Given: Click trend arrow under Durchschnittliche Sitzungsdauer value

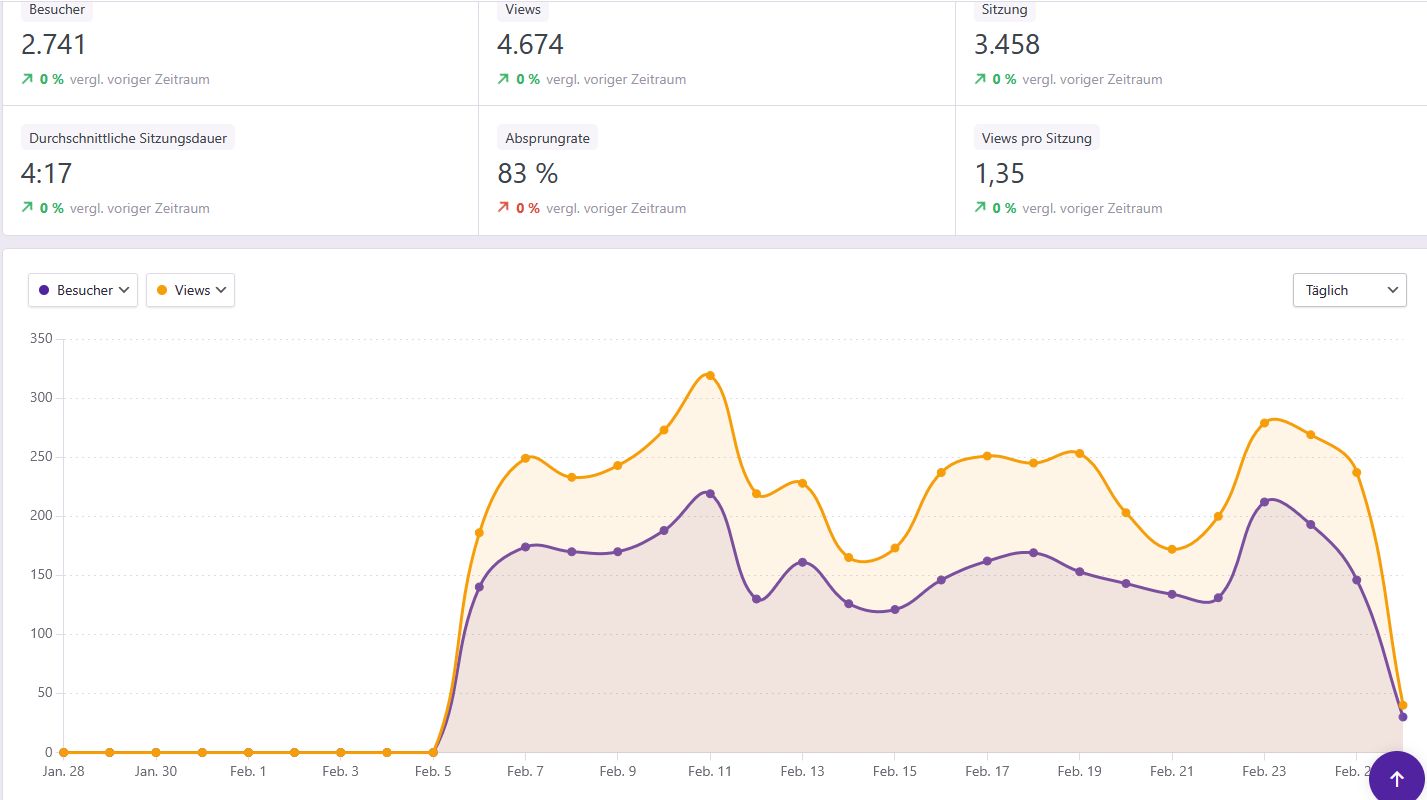Looking at the screenshot, I should pos(27,208).
